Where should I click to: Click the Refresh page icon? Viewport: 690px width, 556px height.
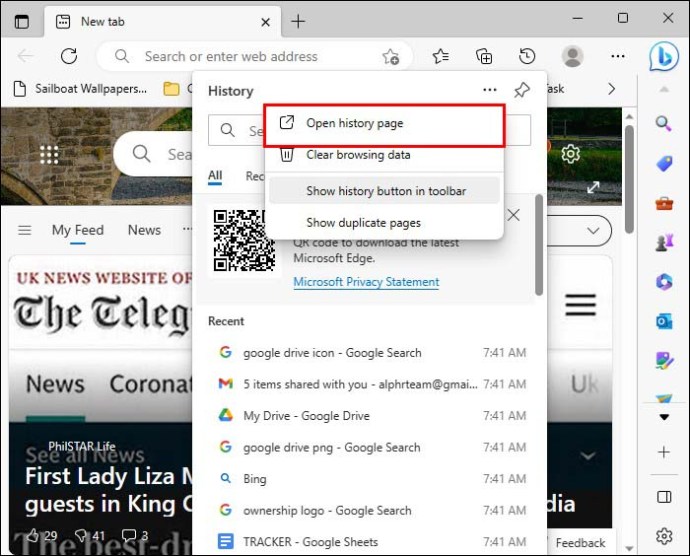coord(69,56)
